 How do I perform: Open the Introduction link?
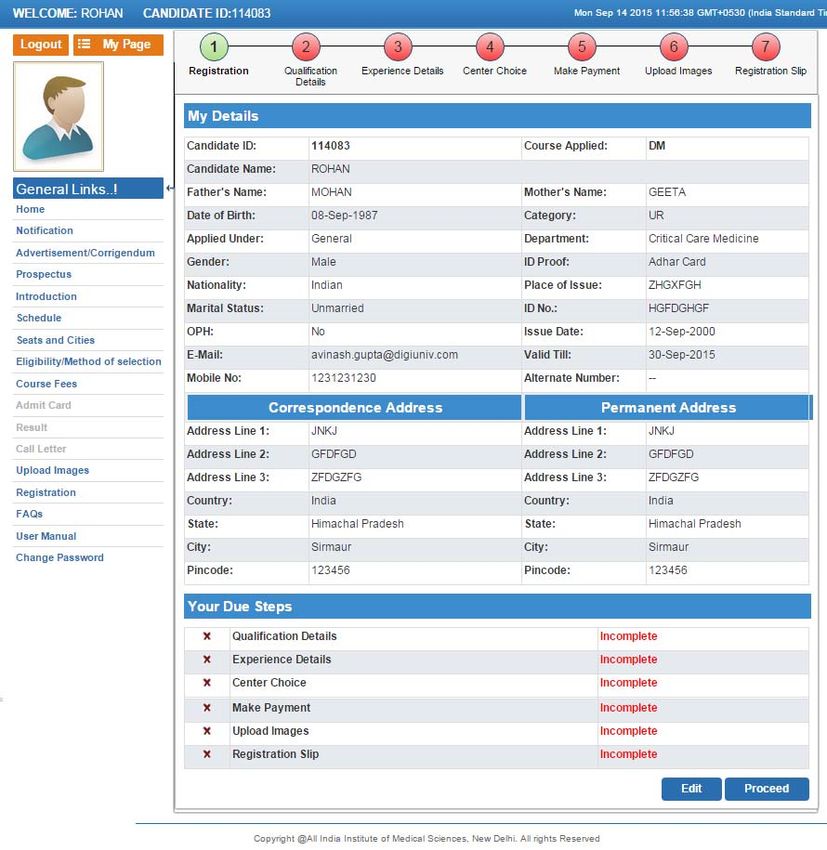46,297
